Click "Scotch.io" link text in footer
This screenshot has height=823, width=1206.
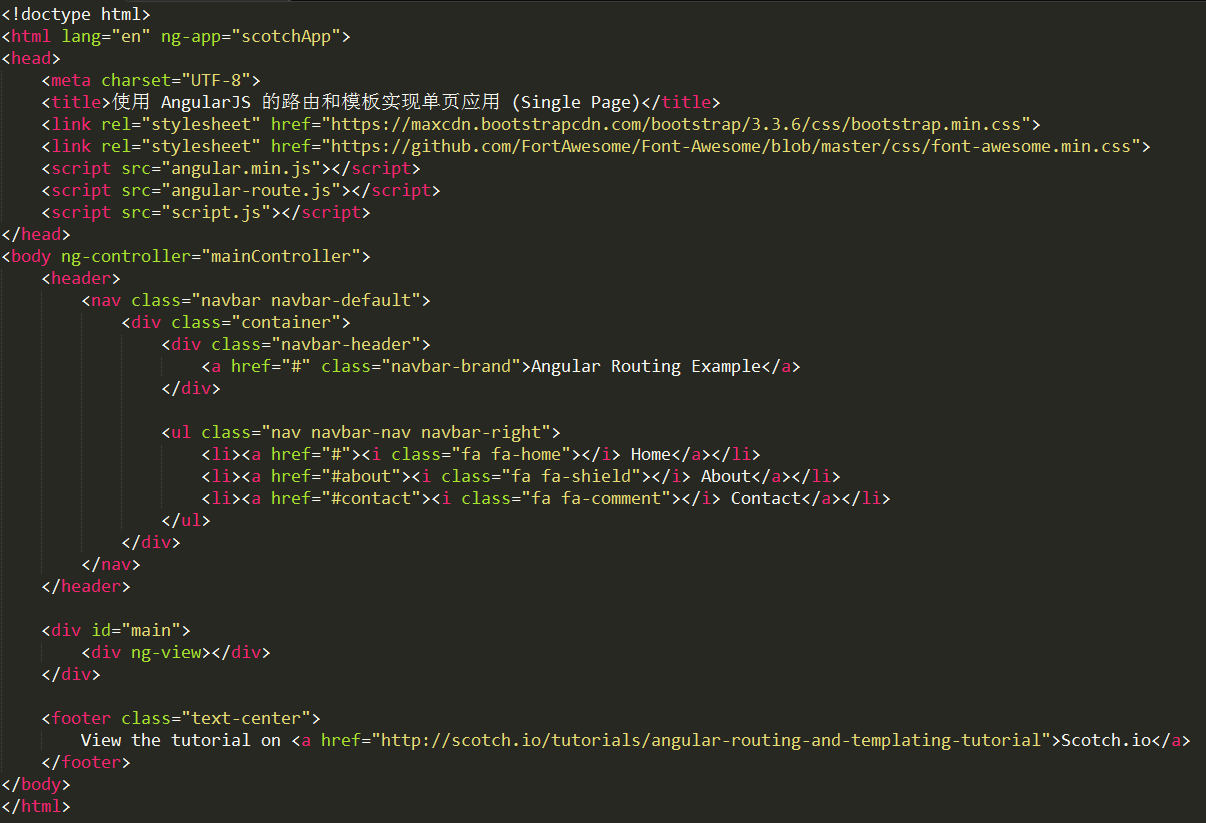1106,740
